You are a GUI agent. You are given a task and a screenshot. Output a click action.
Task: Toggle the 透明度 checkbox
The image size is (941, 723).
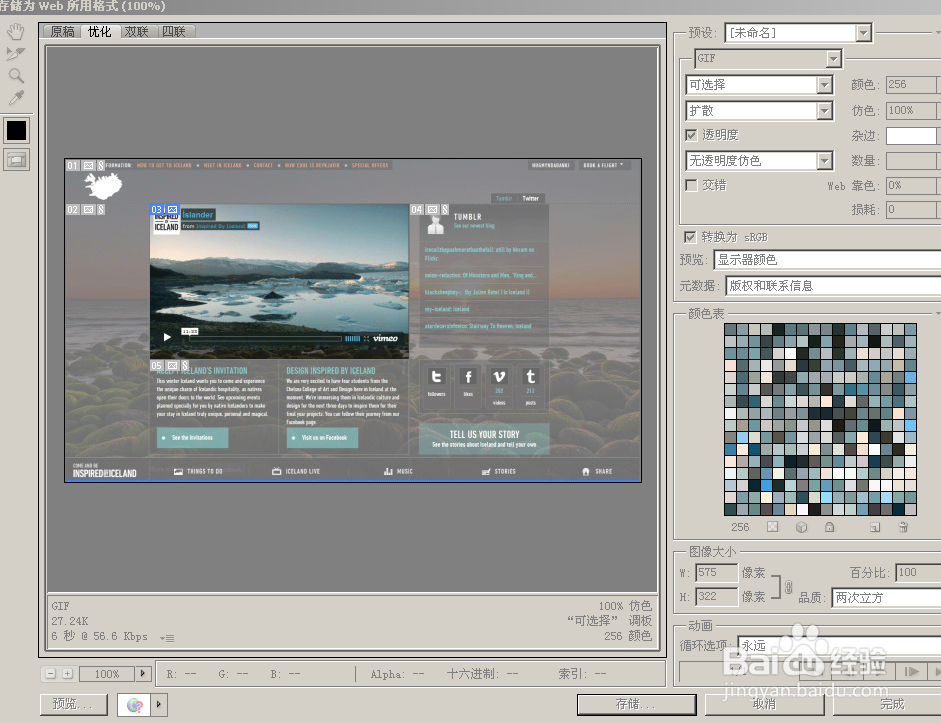(x=691, y=135)
